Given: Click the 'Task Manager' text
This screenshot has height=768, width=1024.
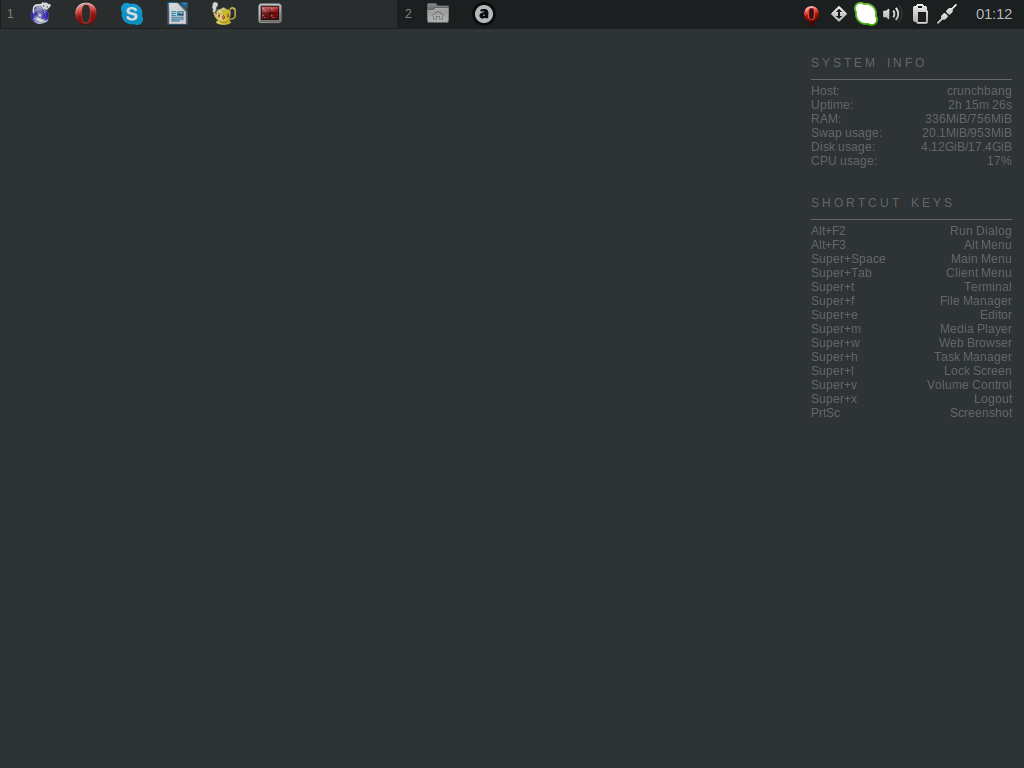Looking at the screenshot, I should tap(972, 357).
